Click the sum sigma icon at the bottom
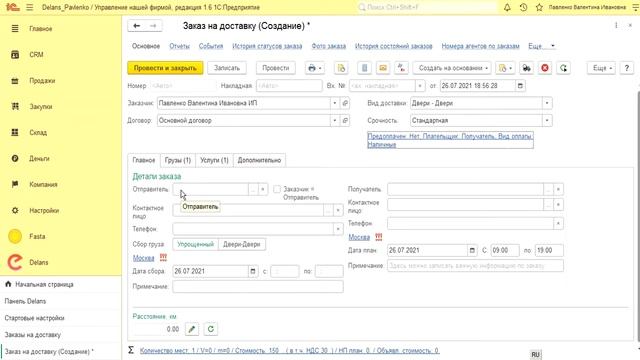 tap(131, 350)
